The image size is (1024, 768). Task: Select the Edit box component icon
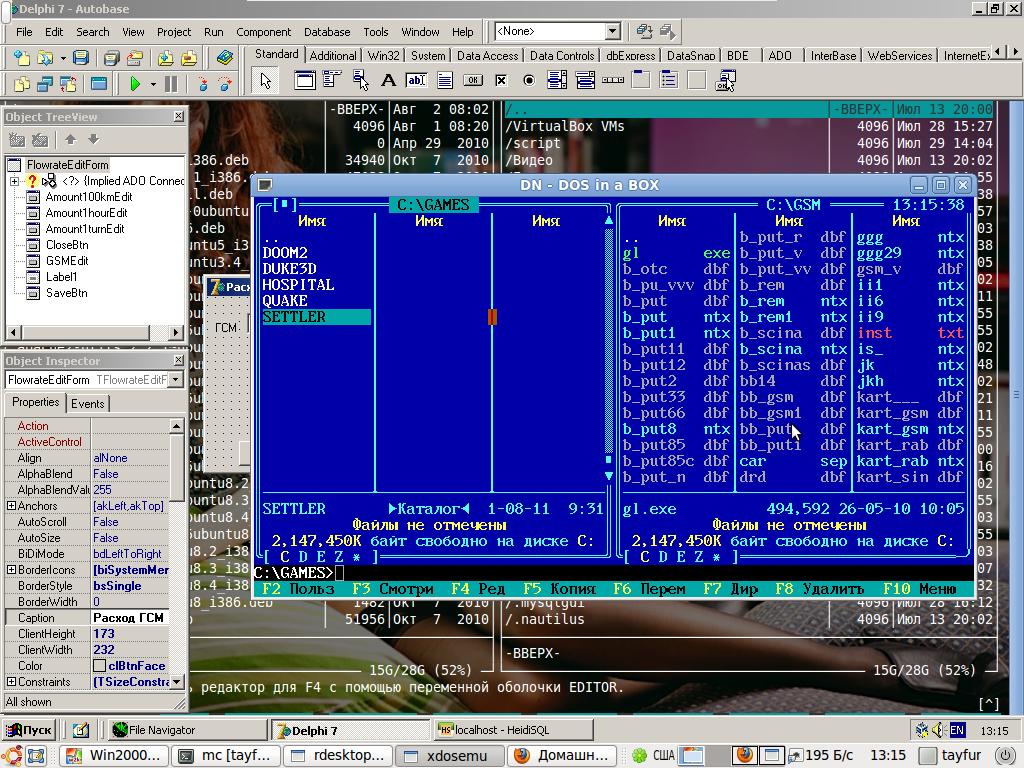[416, 81]
